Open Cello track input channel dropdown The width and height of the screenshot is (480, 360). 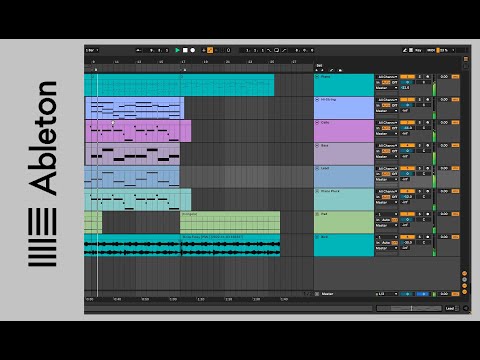(x=387, y=123)
